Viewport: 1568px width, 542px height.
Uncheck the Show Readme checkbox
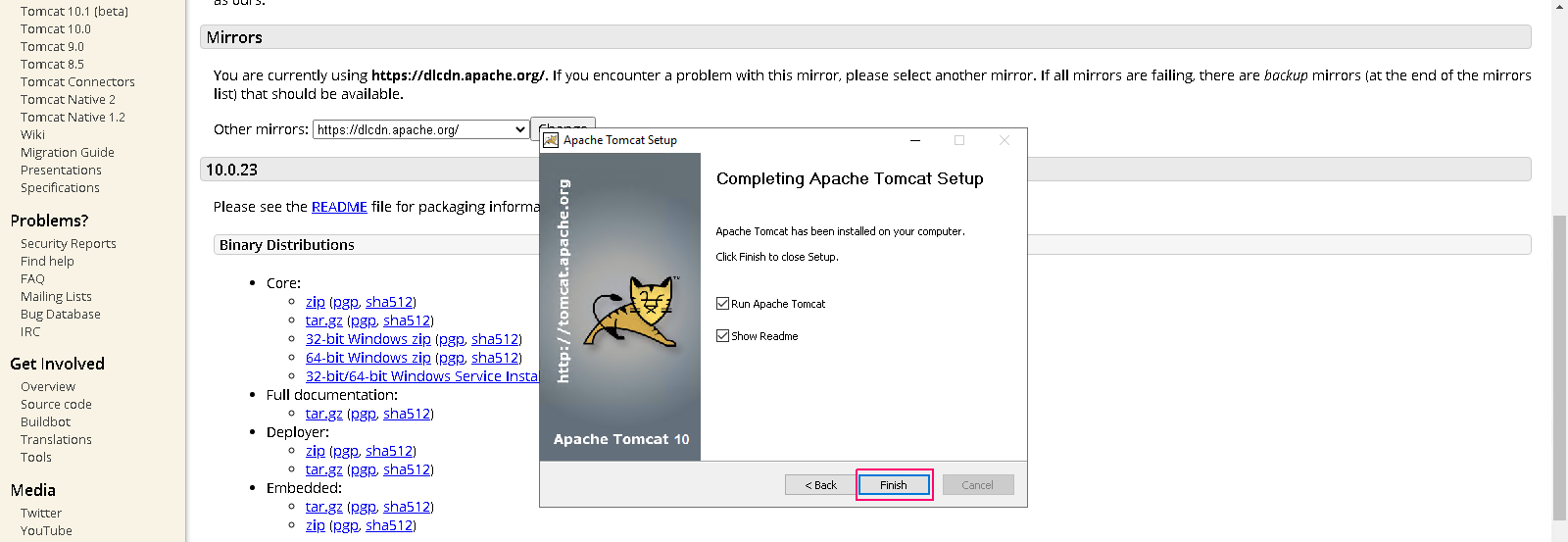[x=722, y=336]
